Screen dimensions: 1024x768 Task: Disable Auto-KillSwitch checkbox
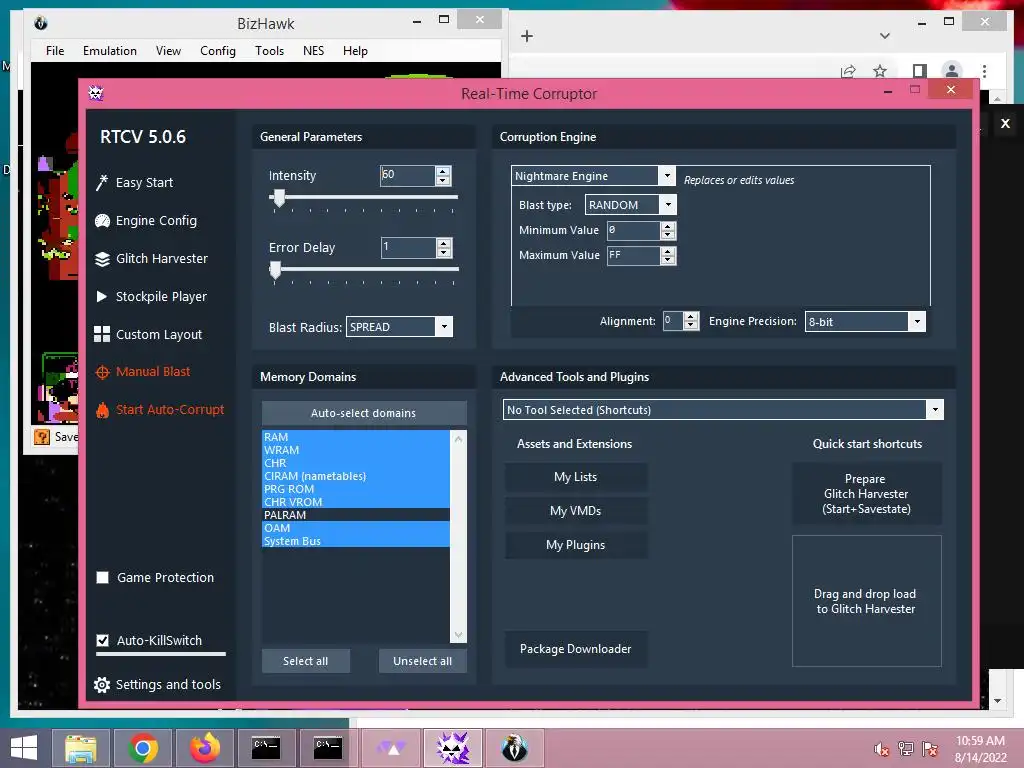click(x=103, y=640)
